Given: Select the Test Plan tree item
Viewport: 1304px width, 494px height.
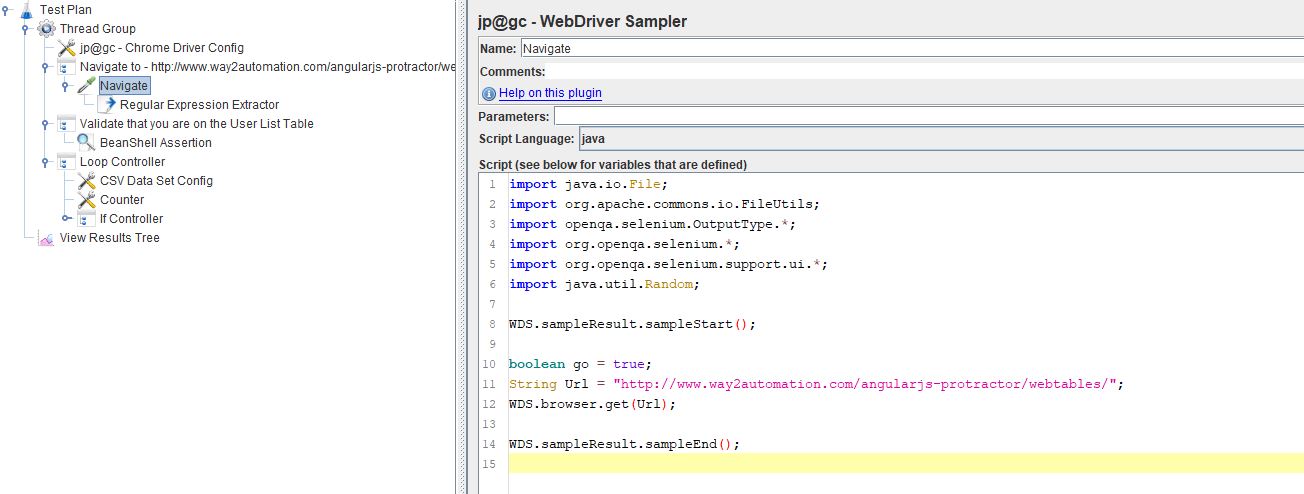Looking at the screenshot, I should click(66, 10).
